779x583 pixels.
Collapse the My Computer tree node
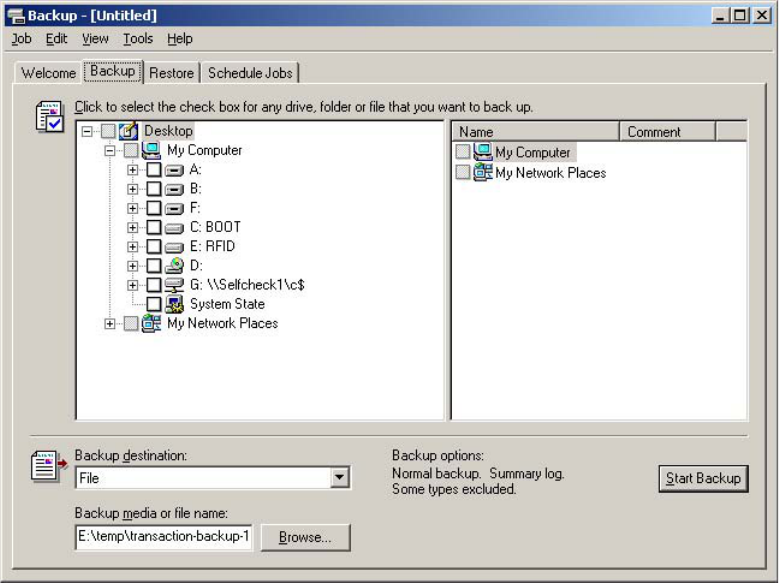pyautogui.click(x=110, y=151)
